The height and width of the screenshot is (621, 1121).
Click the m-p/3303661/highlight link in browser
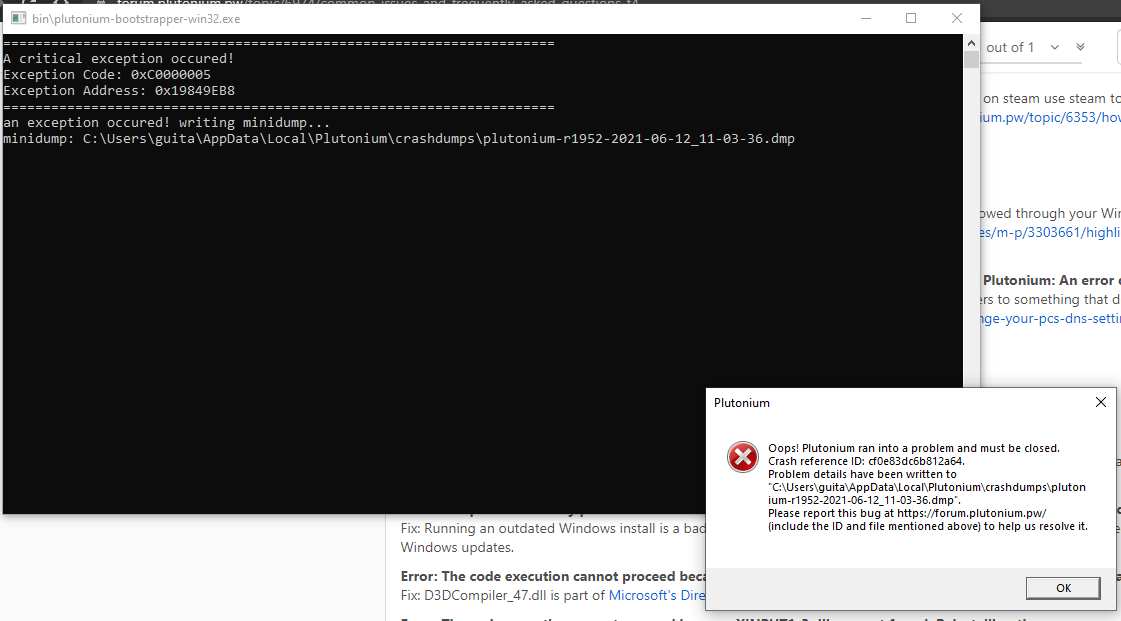[x=1051, y=232]
